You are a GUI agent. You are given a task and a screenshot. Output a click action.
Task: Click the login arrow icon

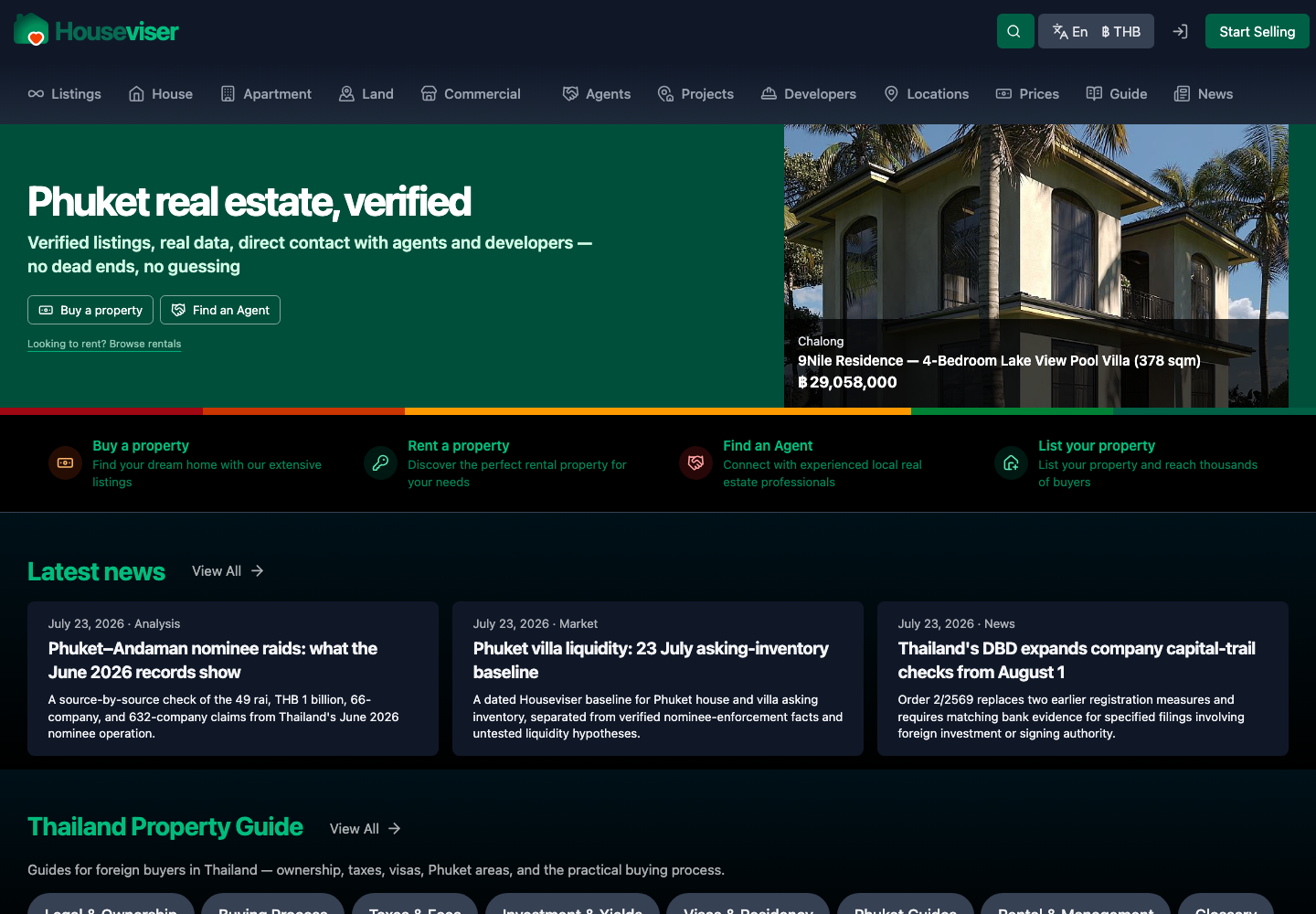pyautogui.click(x=1180, y=31)
